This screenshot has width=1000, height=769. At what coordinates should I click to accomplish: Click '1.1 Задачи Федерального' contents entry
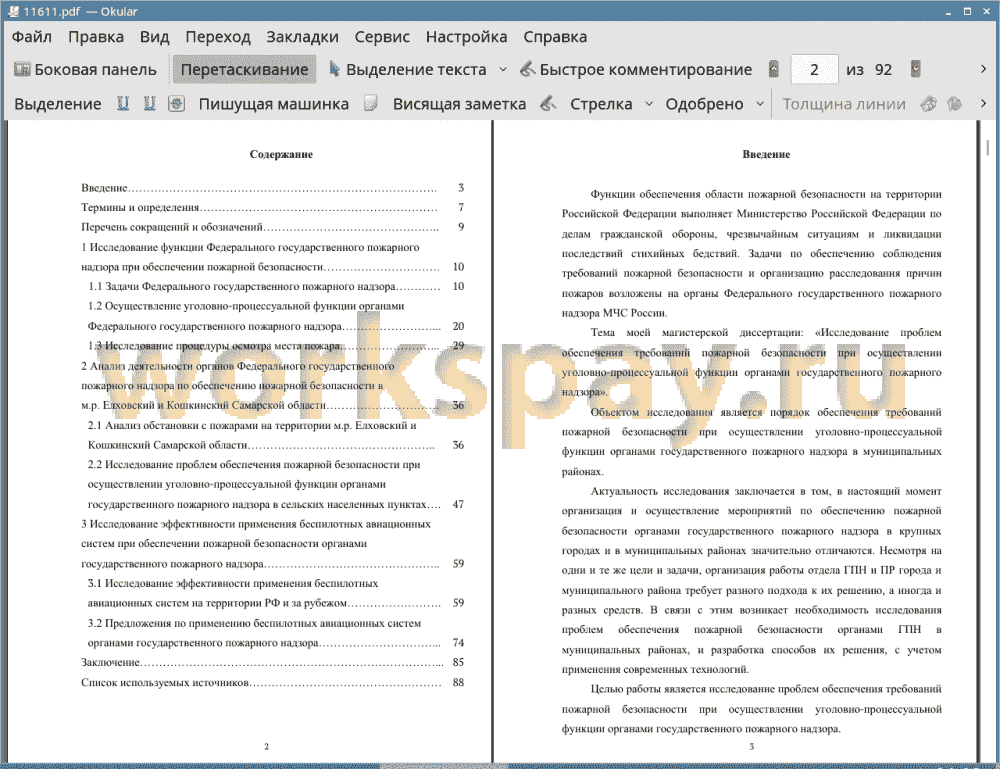click(x=276, y=286)
